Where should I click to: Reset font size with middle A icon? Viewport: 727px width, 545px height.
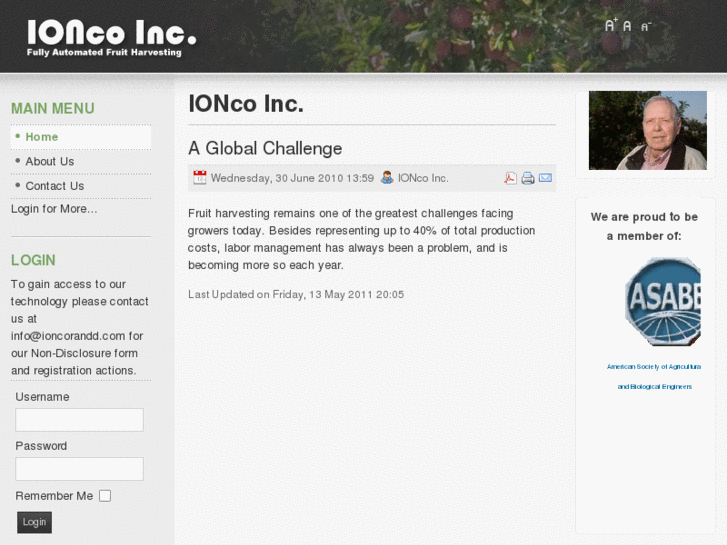(627, 26)
